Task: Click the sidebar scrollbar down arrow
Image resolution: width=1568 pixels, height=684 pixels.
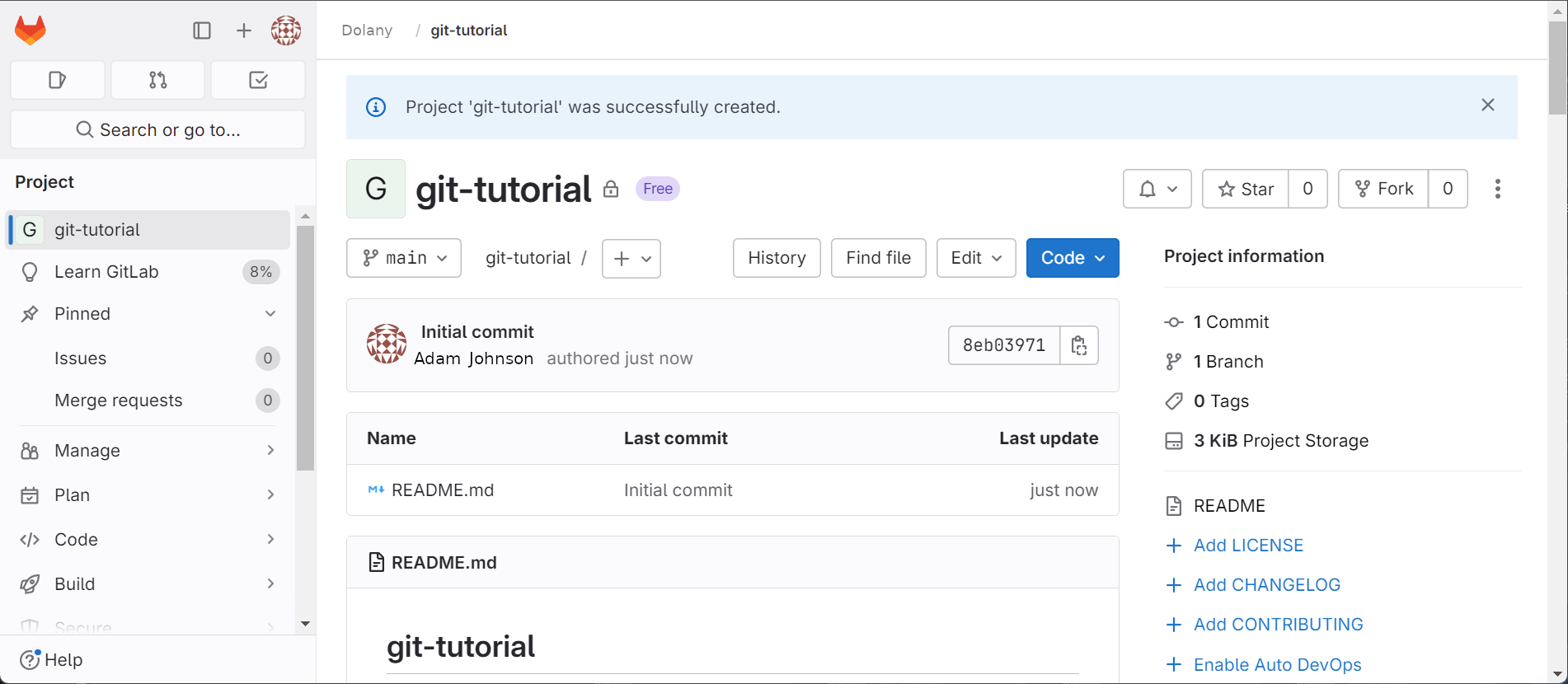Action: [x=305, y=624]
